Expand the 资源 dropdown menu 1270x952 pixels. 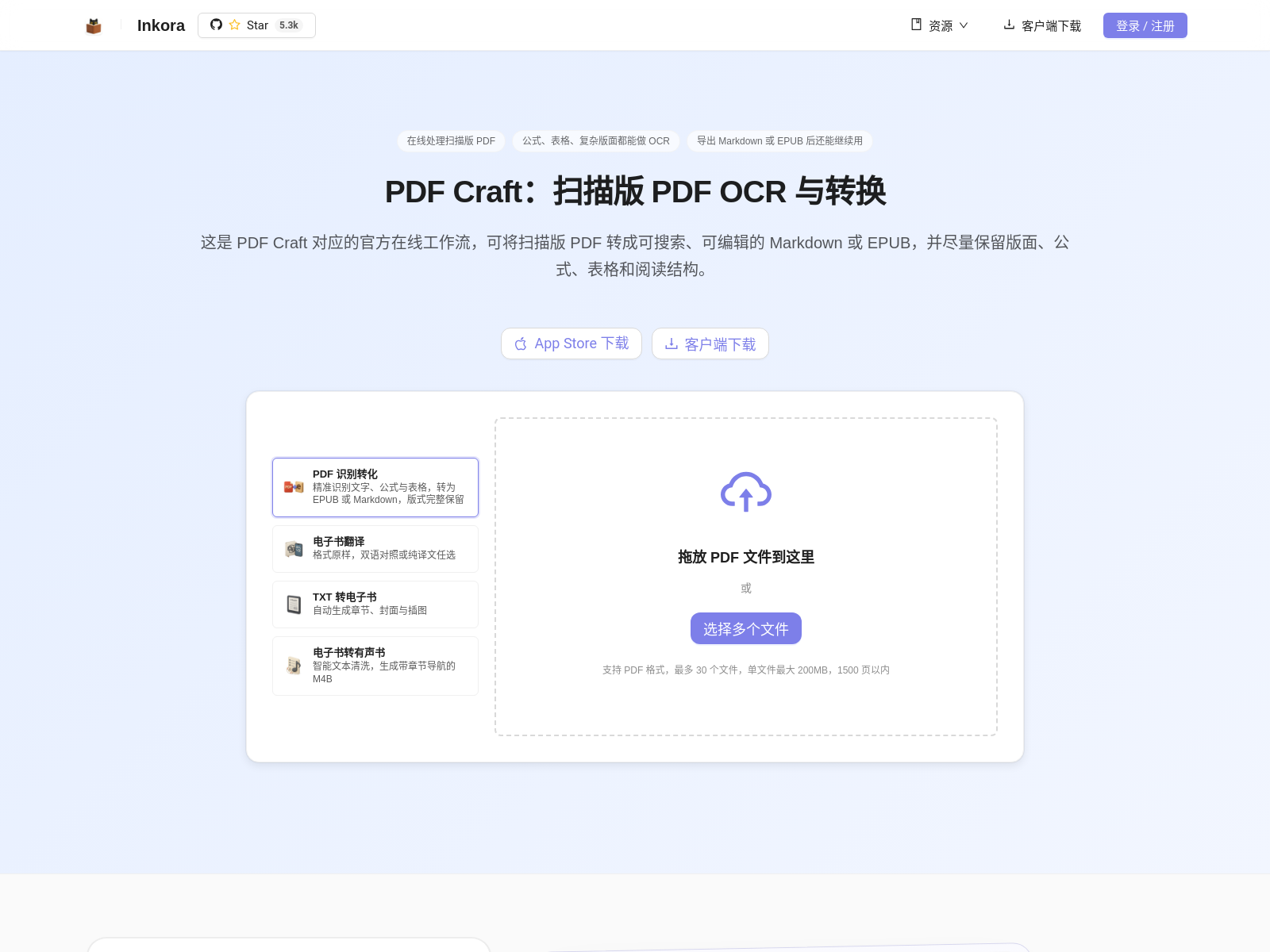pyautogui.click(x=940, y=25)
